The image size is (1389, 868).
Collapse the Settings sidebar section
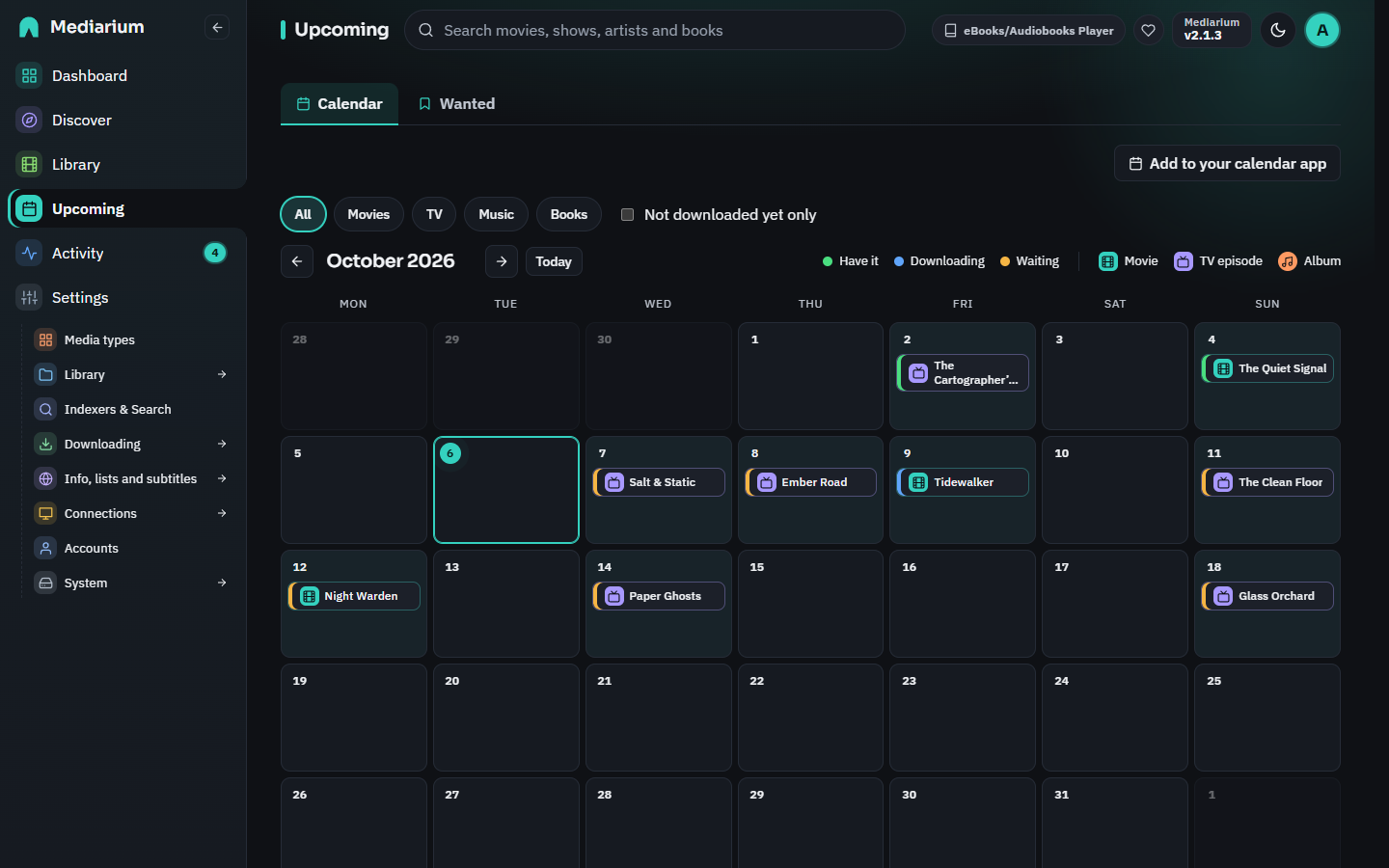coord(123,297)
